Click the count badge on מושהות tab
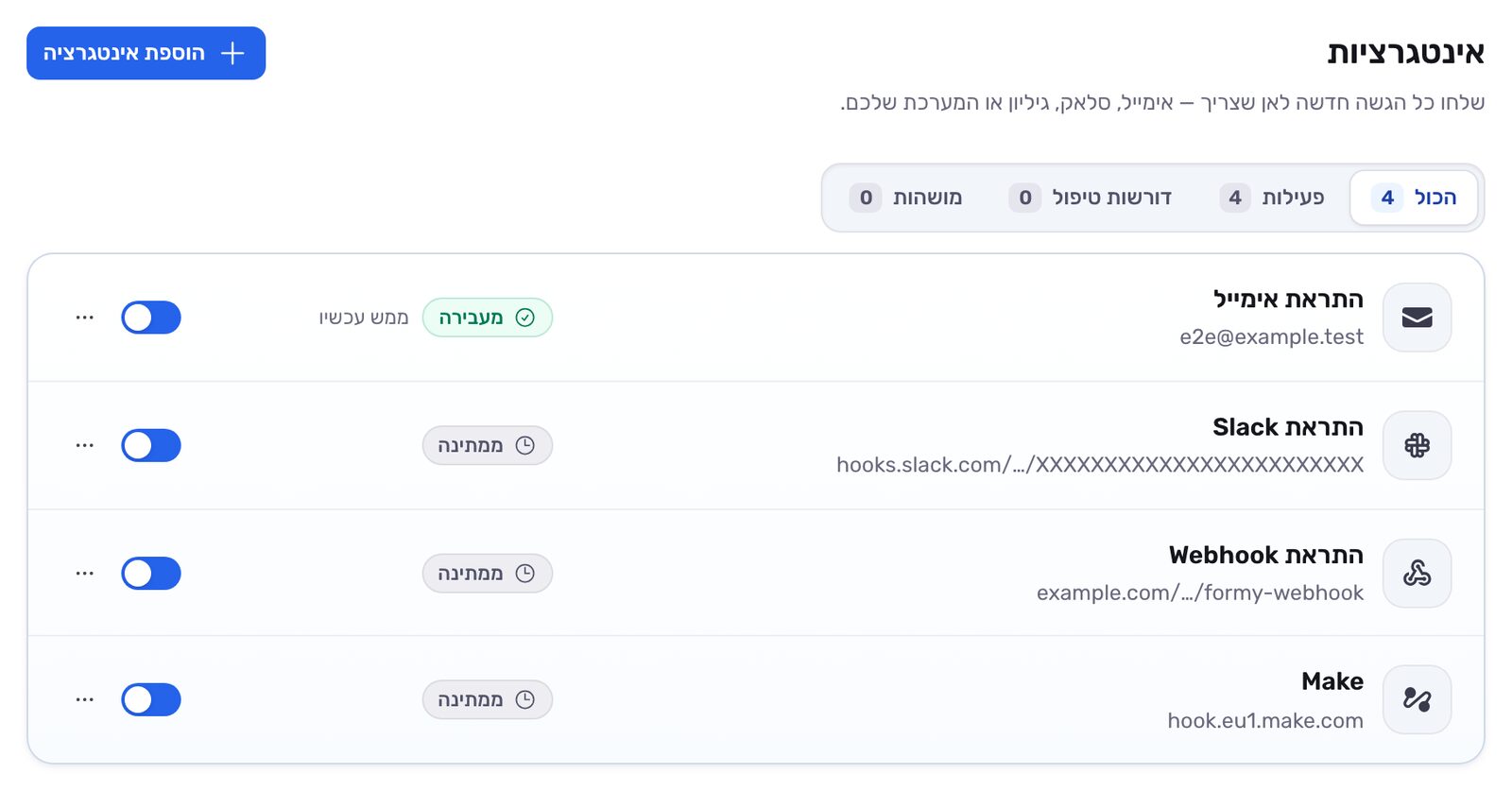The image size is (1512, 791). [x=866, y=198]
